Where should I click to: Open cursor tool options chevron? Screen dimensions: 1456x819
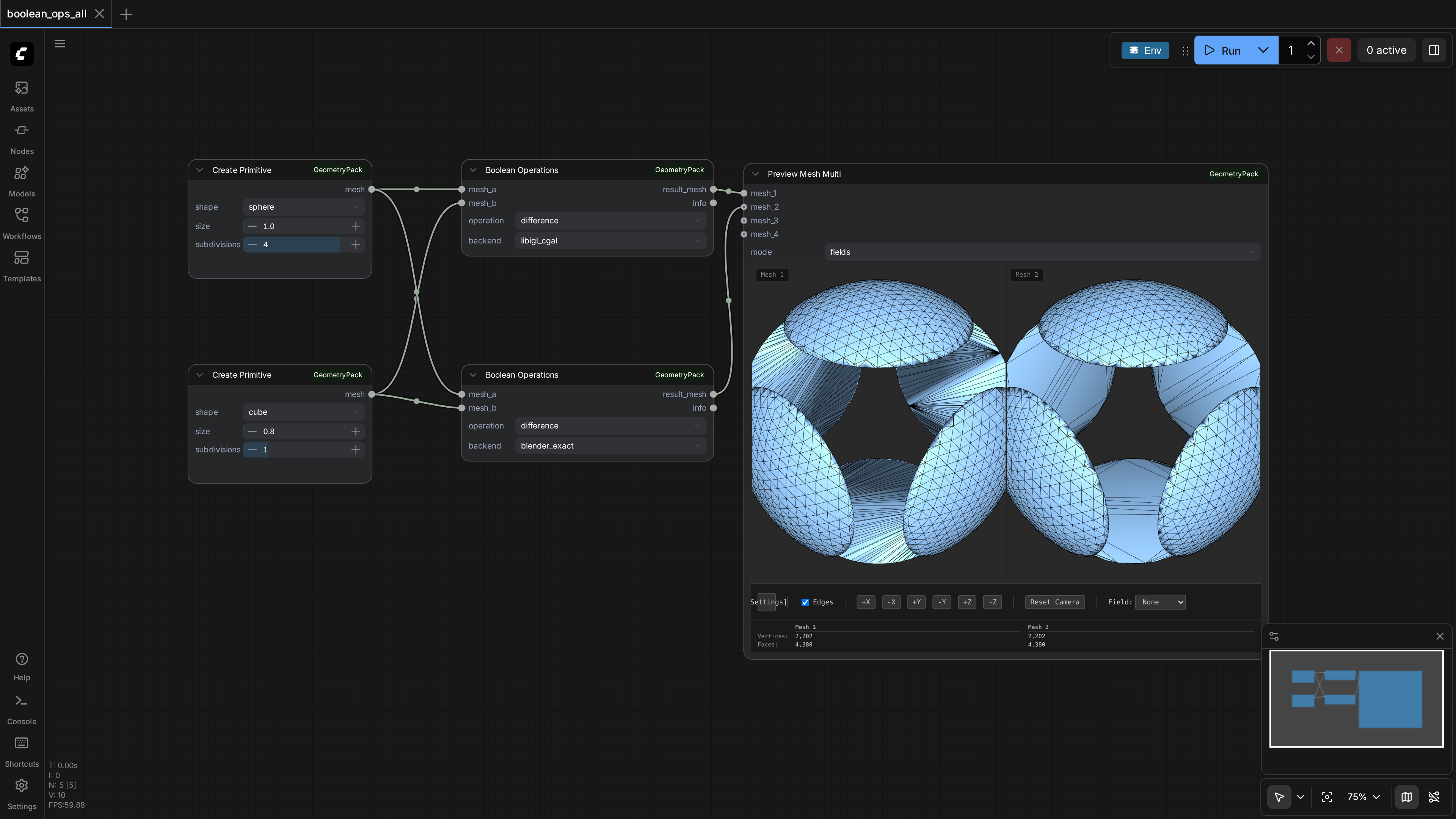(x=1301, y=797)
